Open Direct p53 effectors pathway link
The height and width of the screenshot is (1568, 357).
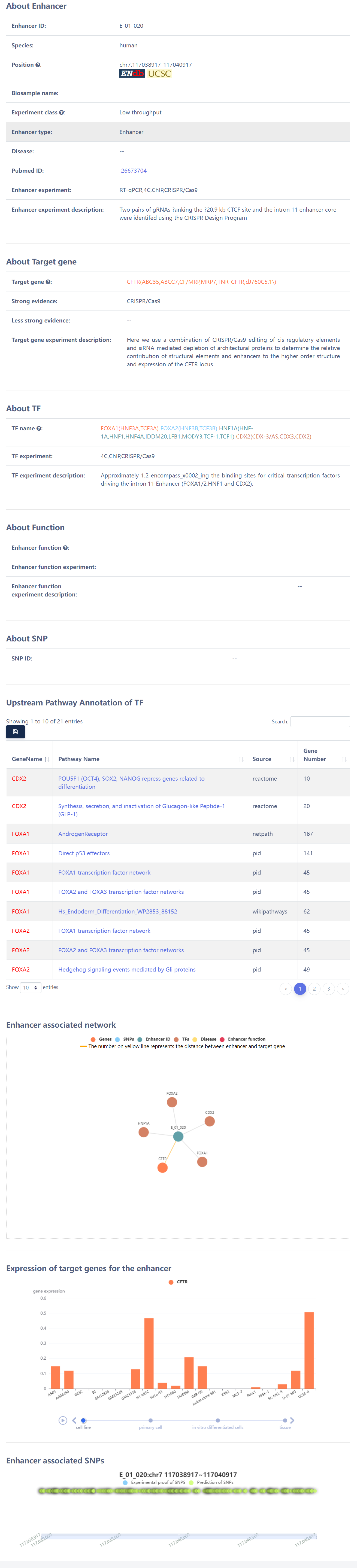click(x=84, y=853)
